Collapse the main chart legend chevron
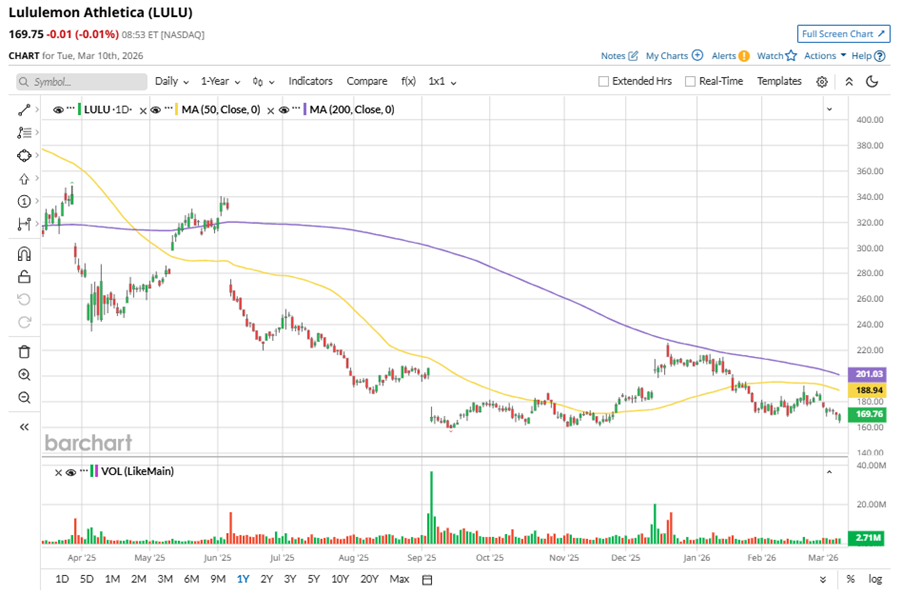Screen dimensions: 902x595 [829, 109]
